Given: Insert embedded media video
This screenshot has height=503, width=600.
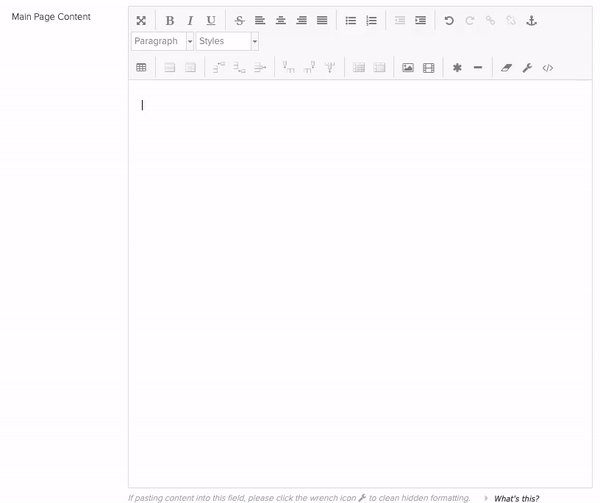Looking at the screenshot, I should tap(429, 68).
